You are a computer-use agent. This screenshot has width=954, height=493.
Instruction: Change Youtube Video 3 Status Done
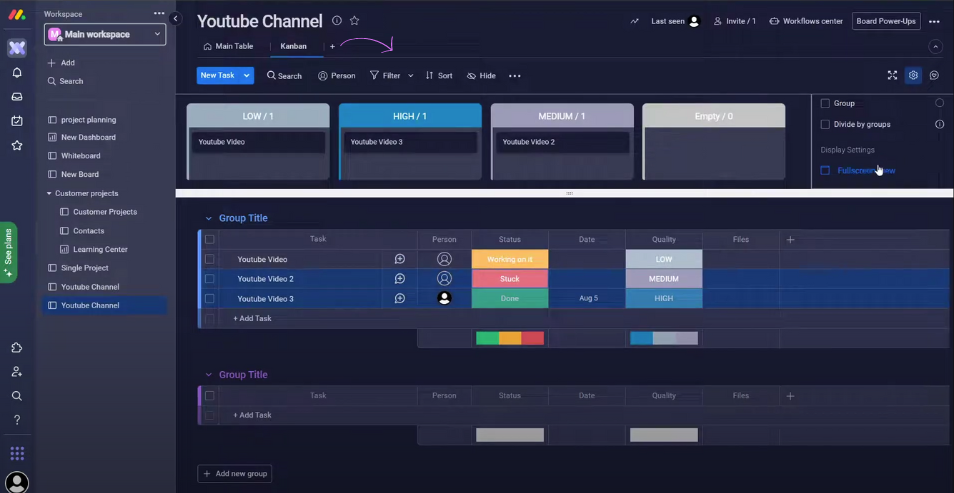pyautogui.click(x=510, y=299)
